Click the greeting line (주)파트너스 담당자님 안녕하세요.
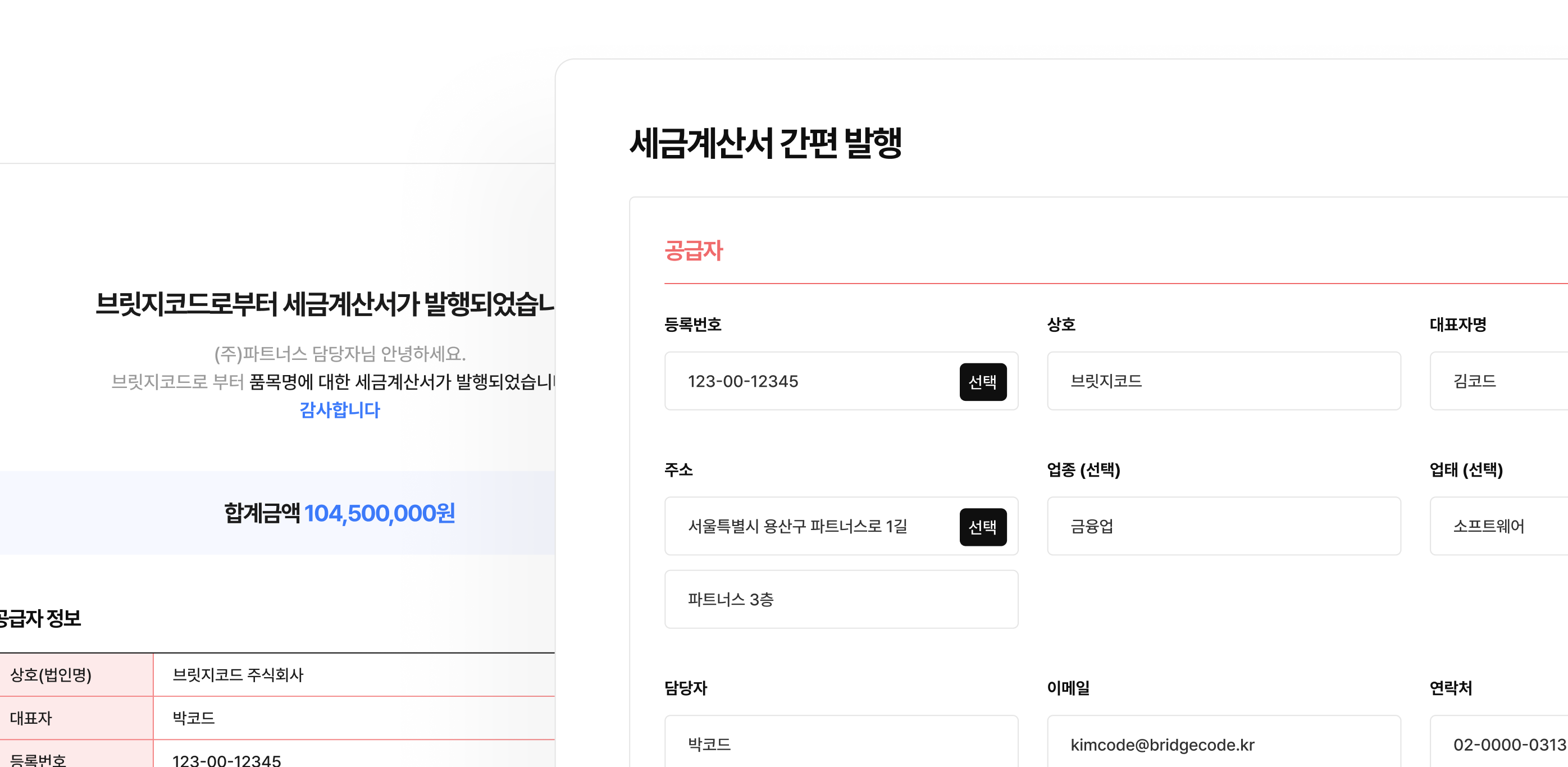The height and width of the screenshot is (767, 1568). pyautogui.click(x=340, y=354)
